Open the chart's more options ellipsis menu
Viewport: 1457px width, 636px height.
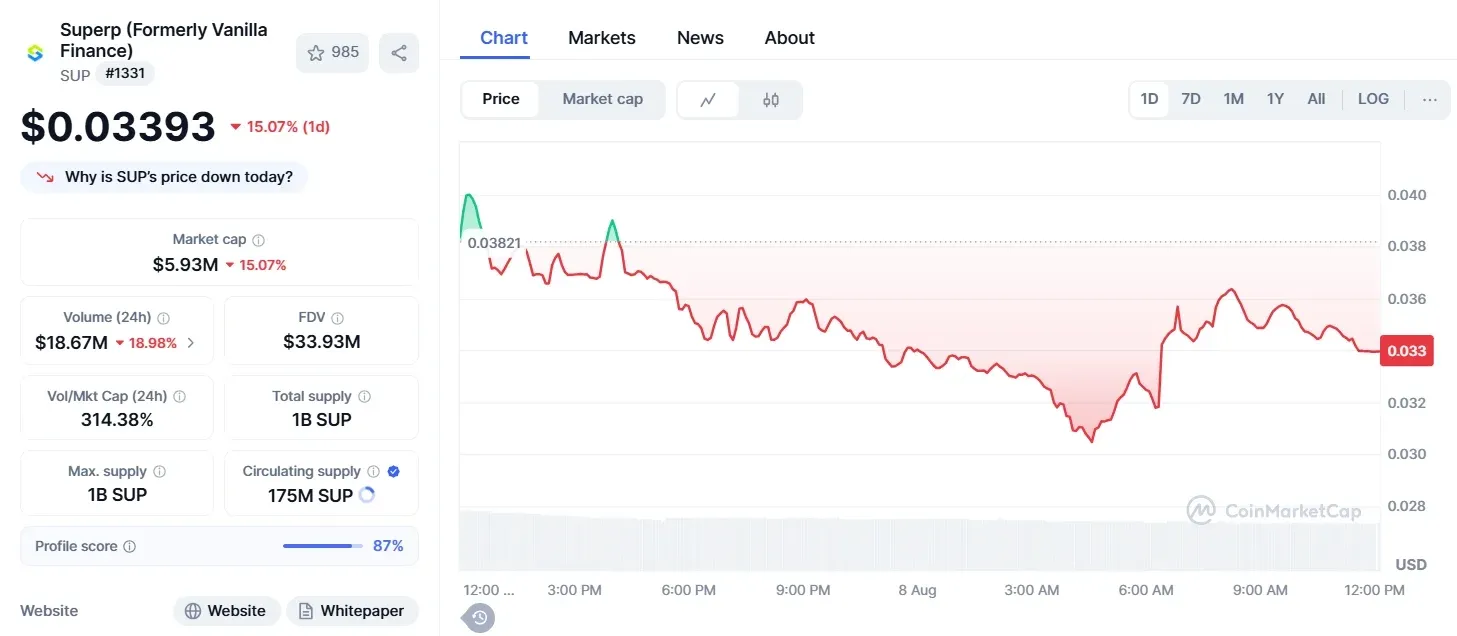1429,99
